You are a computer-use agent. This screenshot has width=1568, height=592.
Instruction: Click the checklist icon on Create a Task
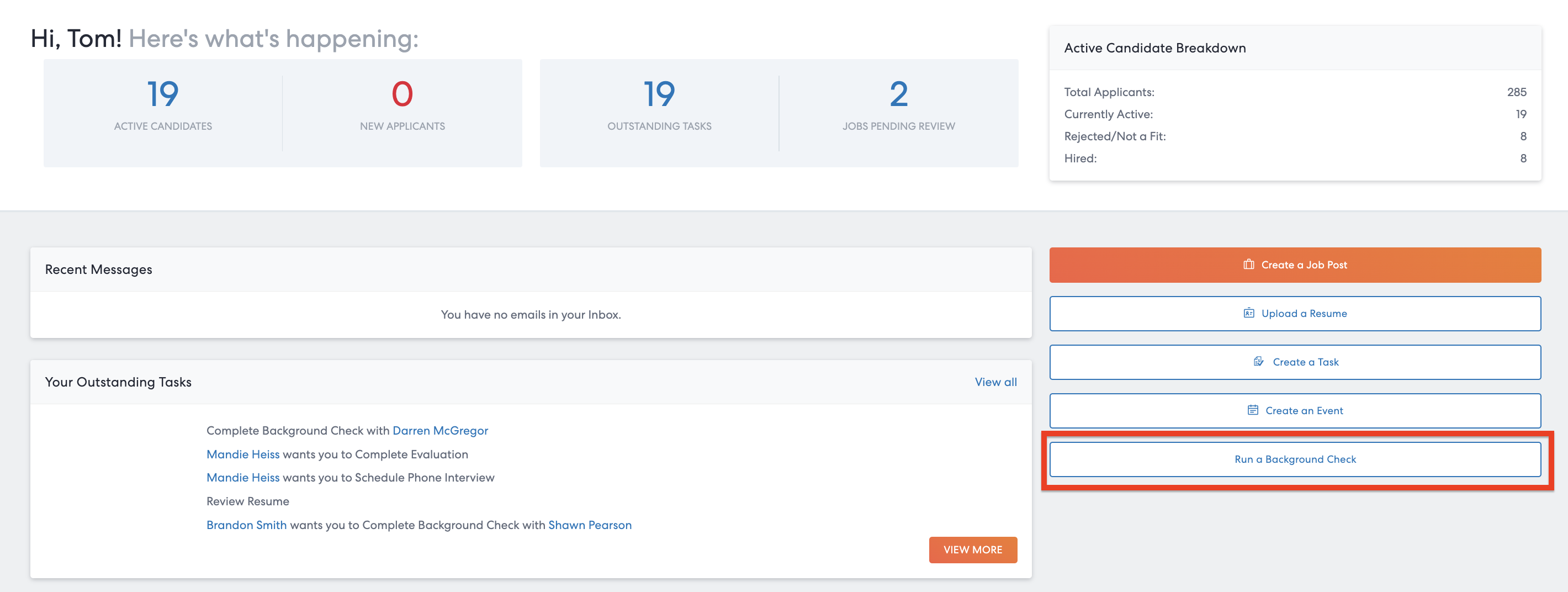click(x=1258, y=362)
